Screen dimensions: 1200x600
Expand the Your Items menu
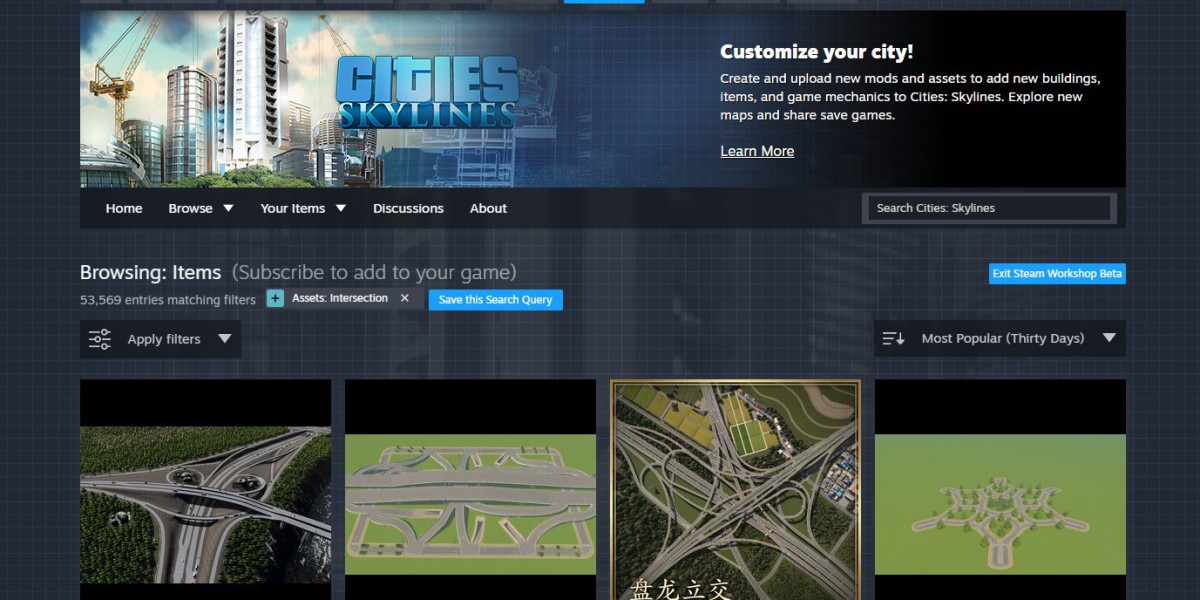(x=304, y=208)
